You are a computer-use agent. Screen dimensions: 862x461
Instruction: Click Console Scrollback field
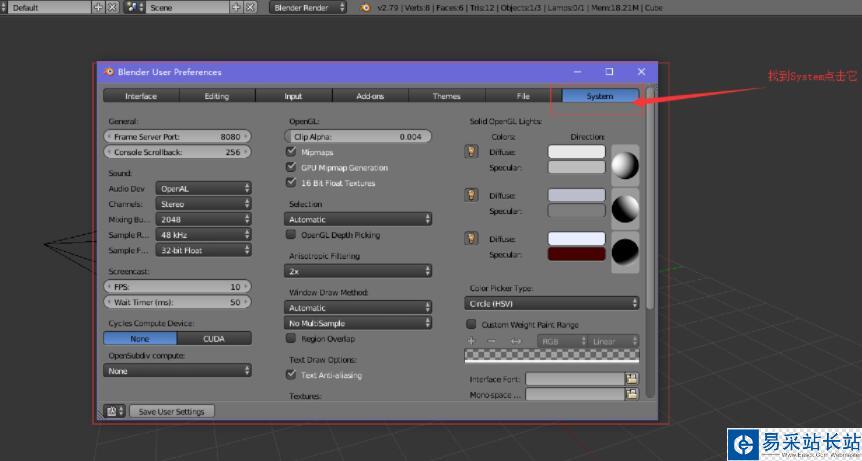(x=178, y=152)
